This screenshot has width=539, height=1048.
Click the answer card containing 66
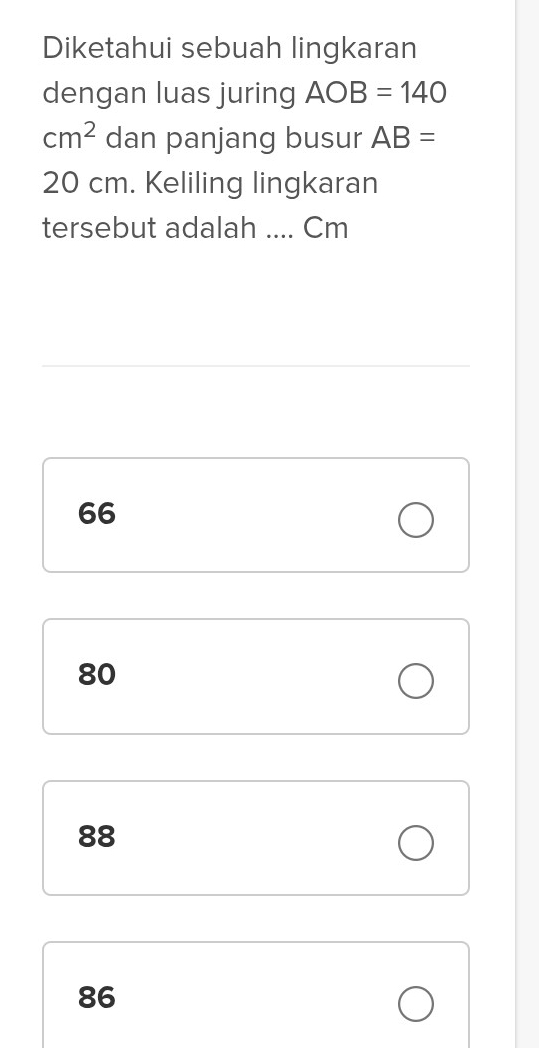pos(256,515)
